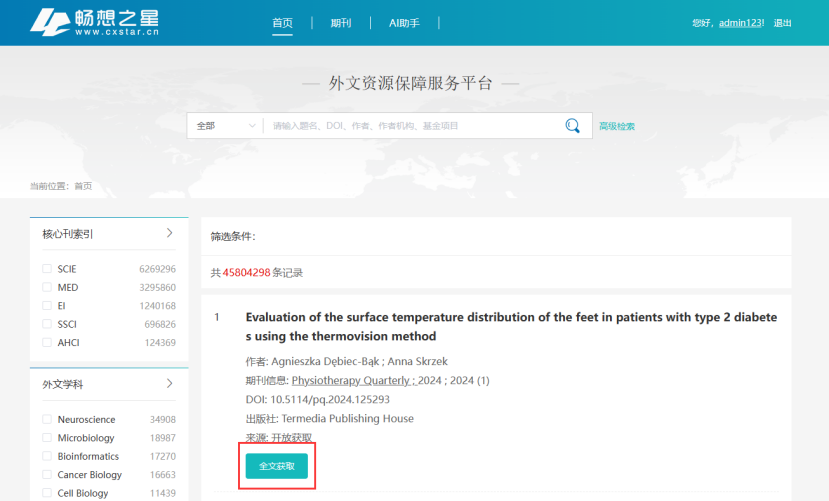The image size is (829, 501).
Task: Enable the EI filter checkbox
Action: coord(47,306)
